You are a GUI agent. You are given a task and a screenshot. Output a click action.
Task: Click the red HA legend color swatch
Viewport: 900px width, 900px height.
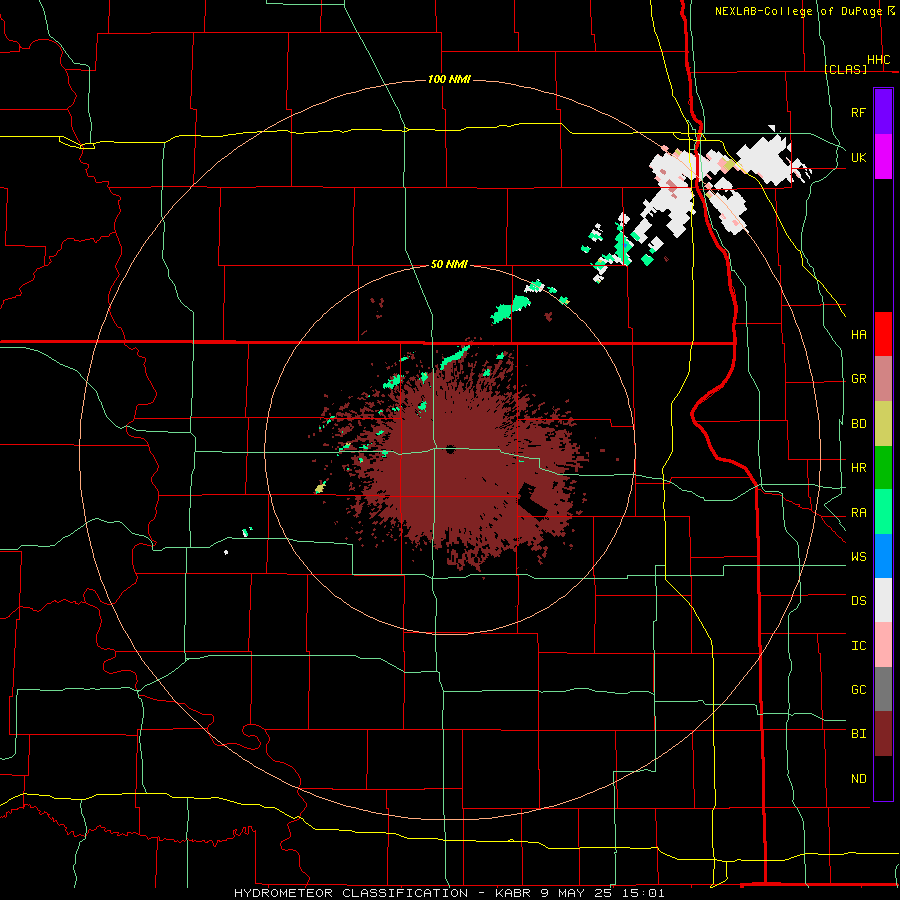pos(883,334)
